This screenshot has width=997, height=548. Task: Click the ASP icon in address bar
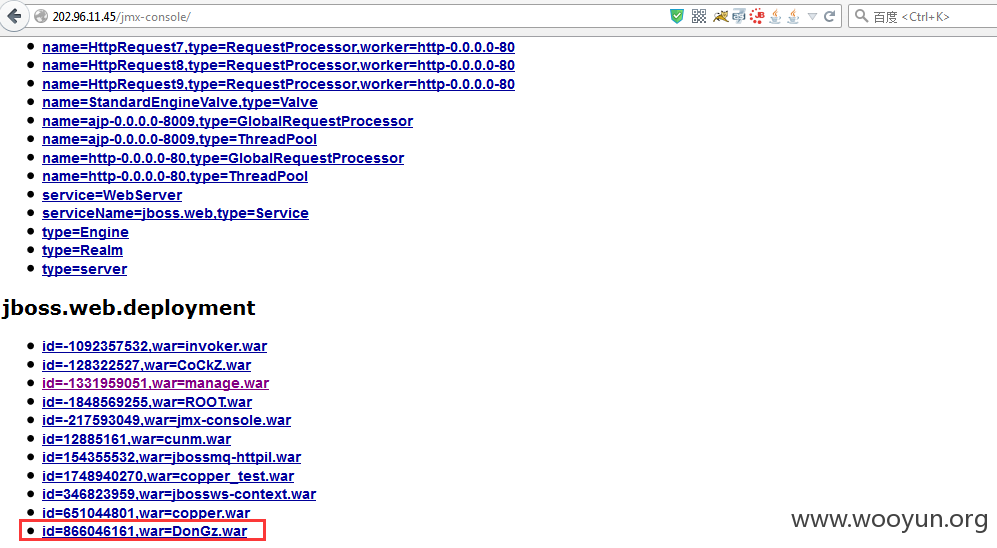[x=738, y=17]
